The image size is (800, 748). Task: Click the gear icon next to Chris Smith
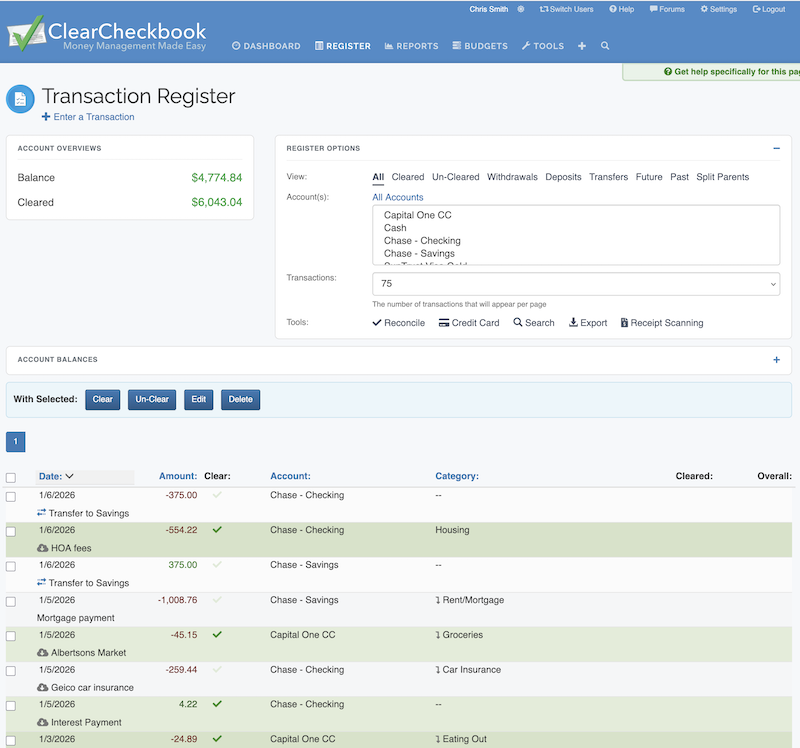[520, 9]
